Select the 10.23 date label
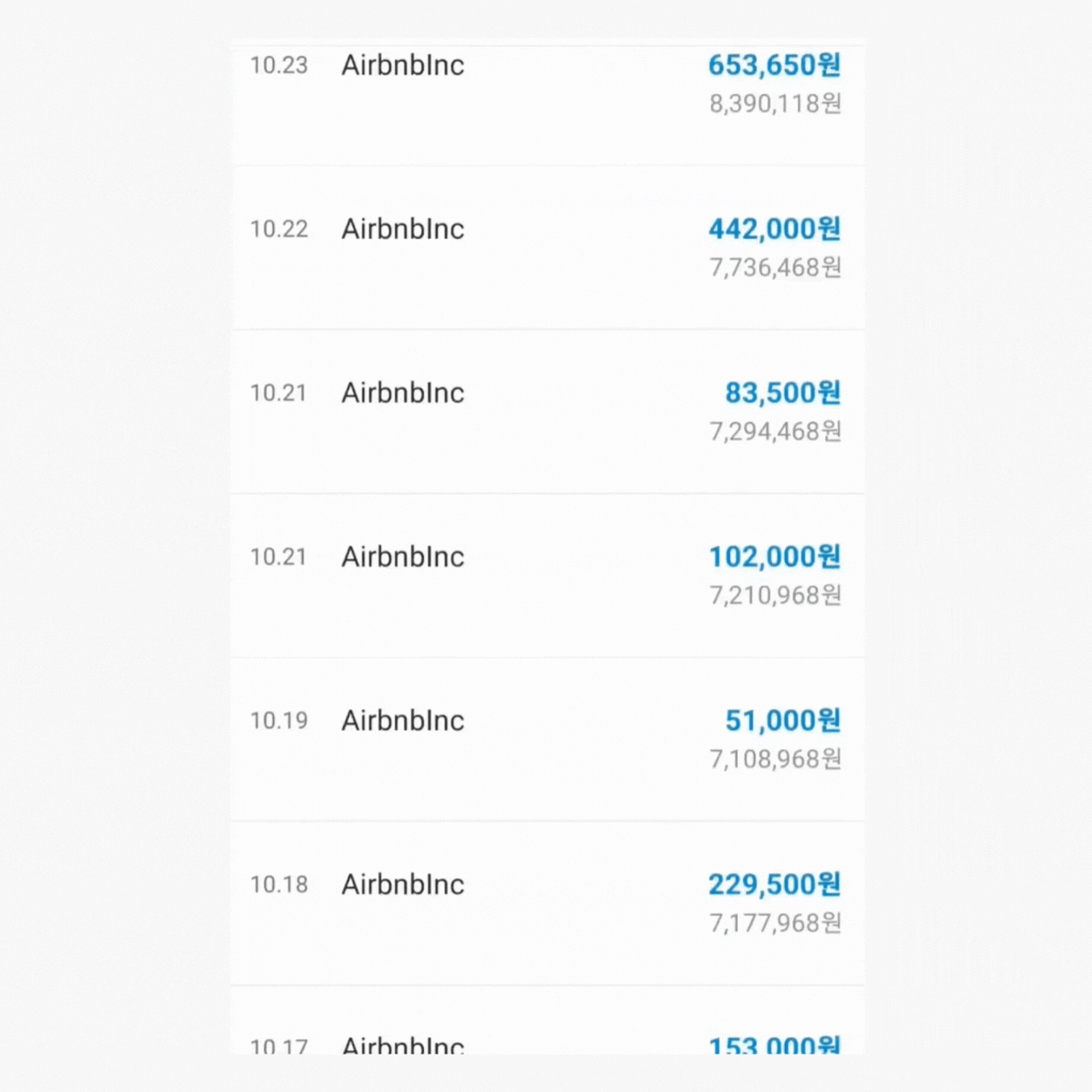Screen dimensions: 1092x1092 tap(278, 66)
